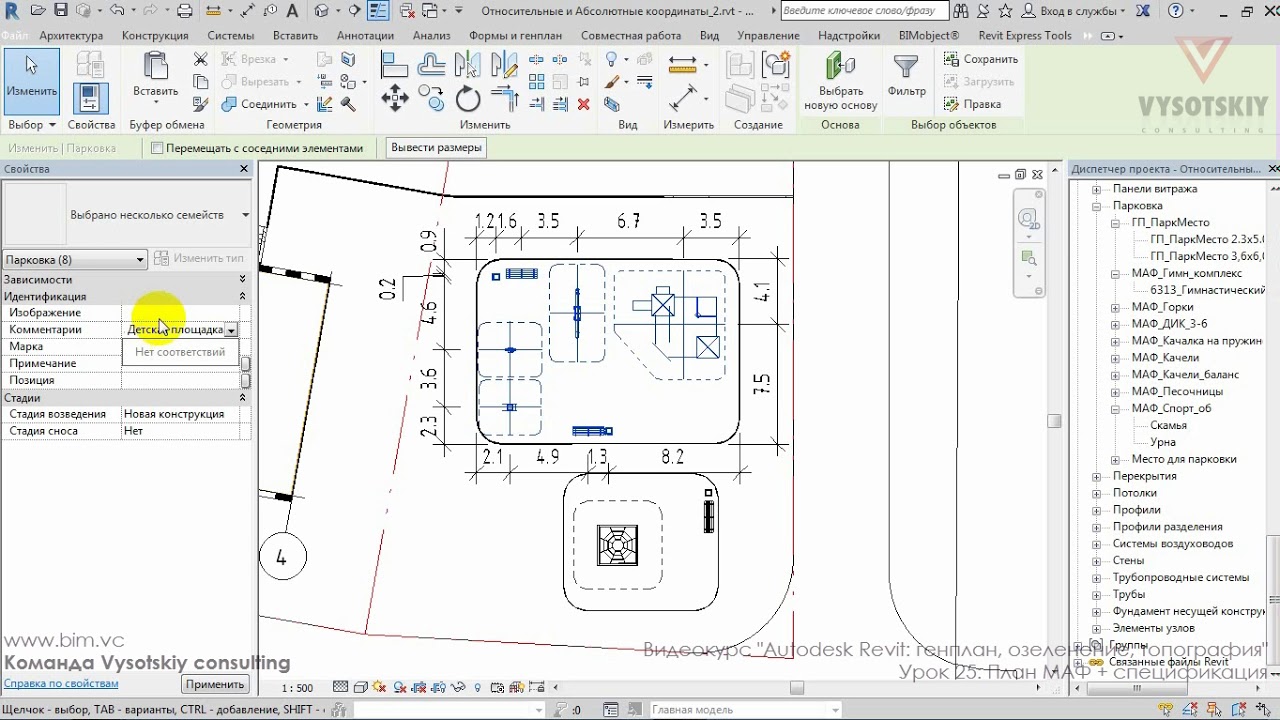
Task: Expand the МАФ_Горки tree node
Action: (x=1115, y=307)
